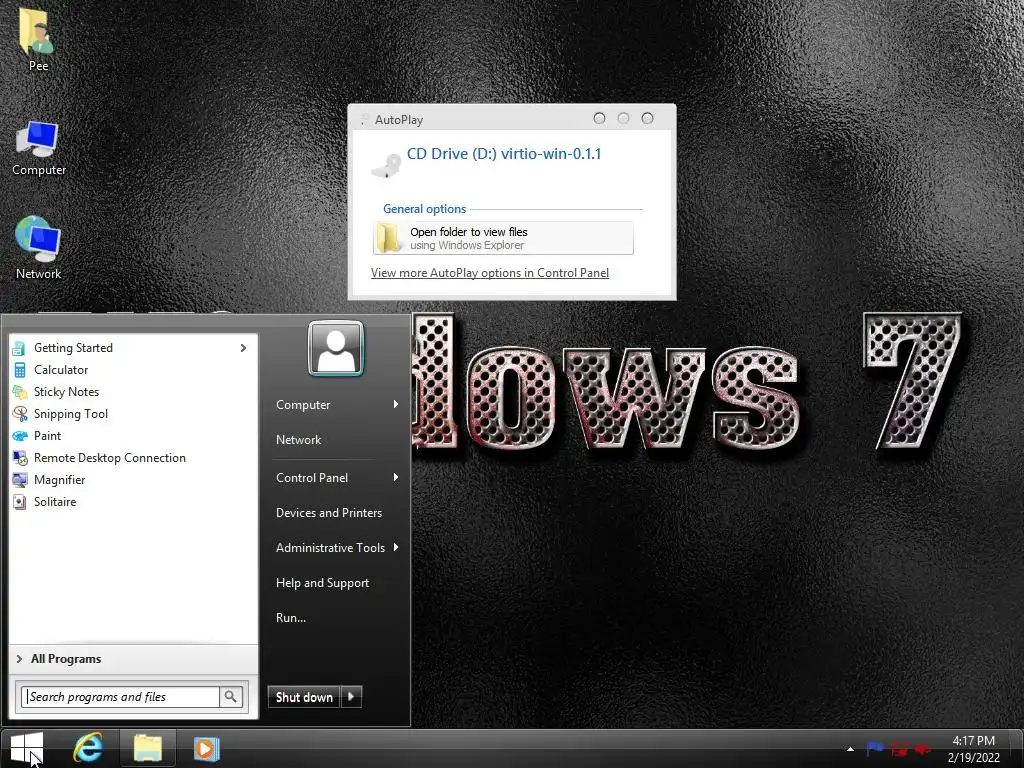Image resolution: width=1024 pixels, height=768 pixels.
Task: Open View more AutoPlay options link
Action: [490, 273]
